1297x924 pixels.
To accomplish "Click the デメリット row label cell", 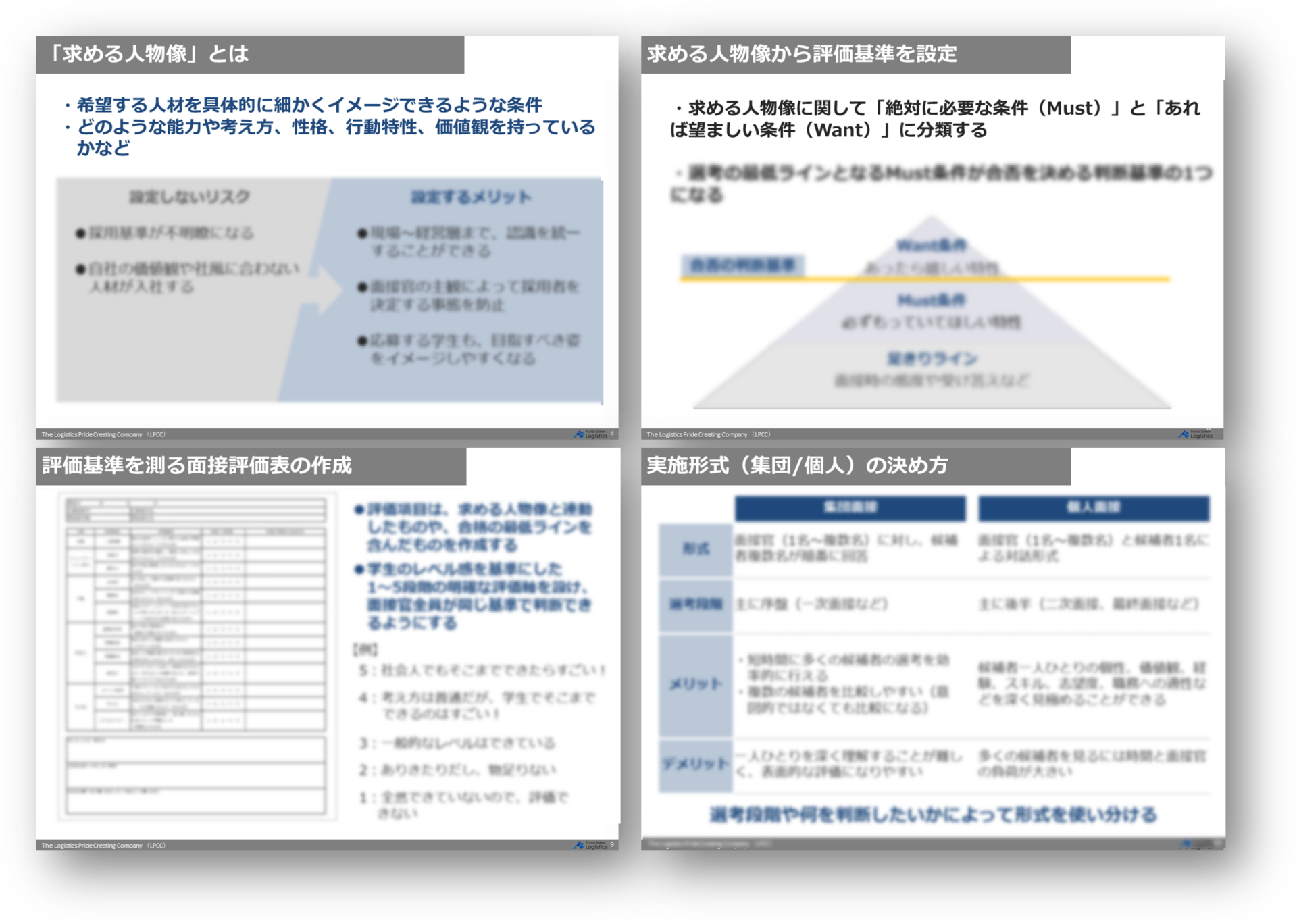I will (695, 764).
